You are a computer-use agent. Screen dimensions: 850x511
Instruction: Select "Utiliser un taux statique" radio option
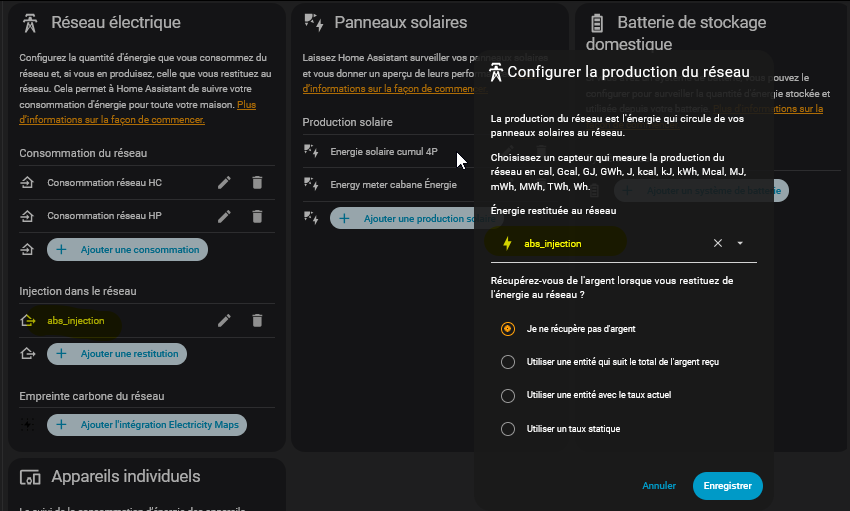click(x=508, y=429)
